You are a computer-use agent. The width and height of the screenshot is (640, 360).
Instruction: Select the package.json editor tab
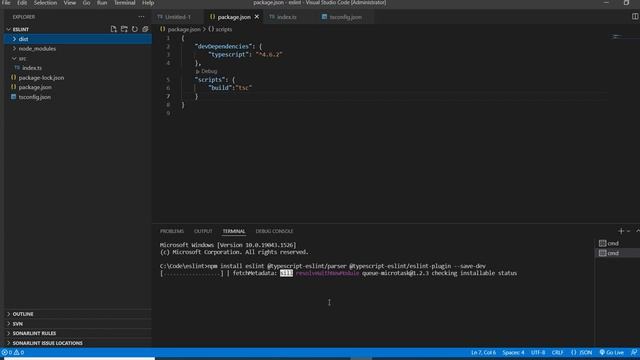tap(234, 17)
